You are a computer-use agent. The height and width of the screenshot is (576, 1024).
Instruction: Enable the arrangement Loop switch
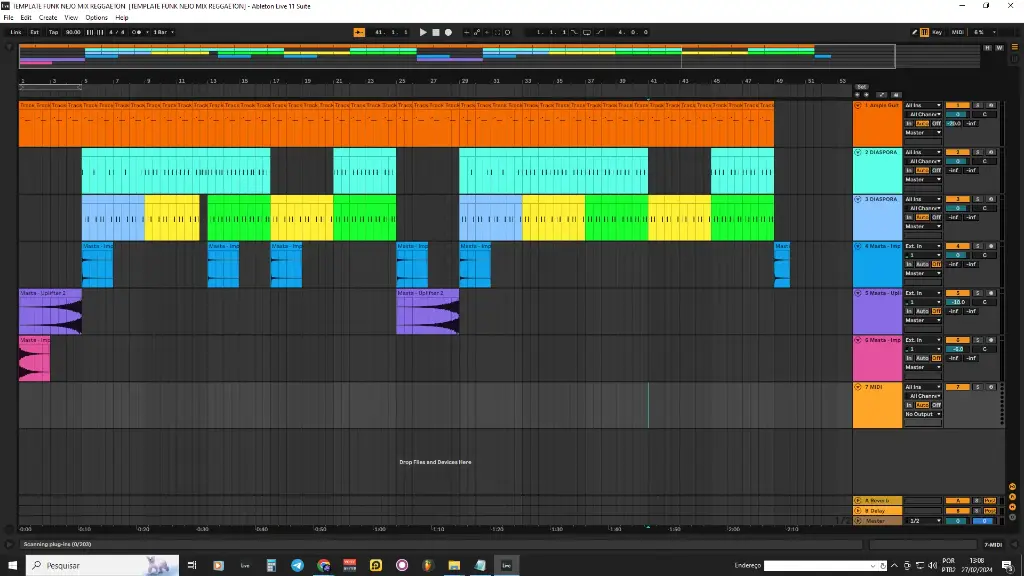(x=586, y=32)
